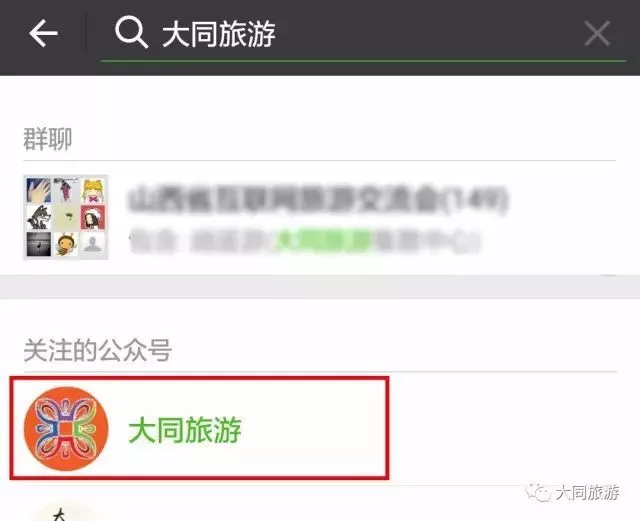Open the partially visible account avatar at bottom
The image size is (640, 521).
coord(65,512)
